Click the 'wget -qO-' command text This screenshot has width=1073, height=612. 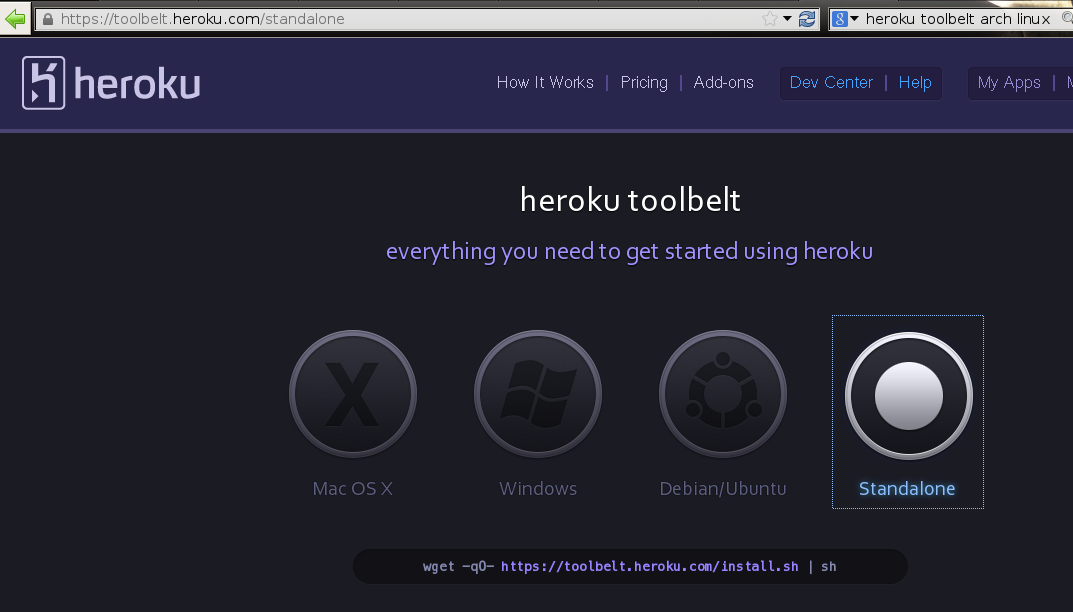tap(458, 566)
